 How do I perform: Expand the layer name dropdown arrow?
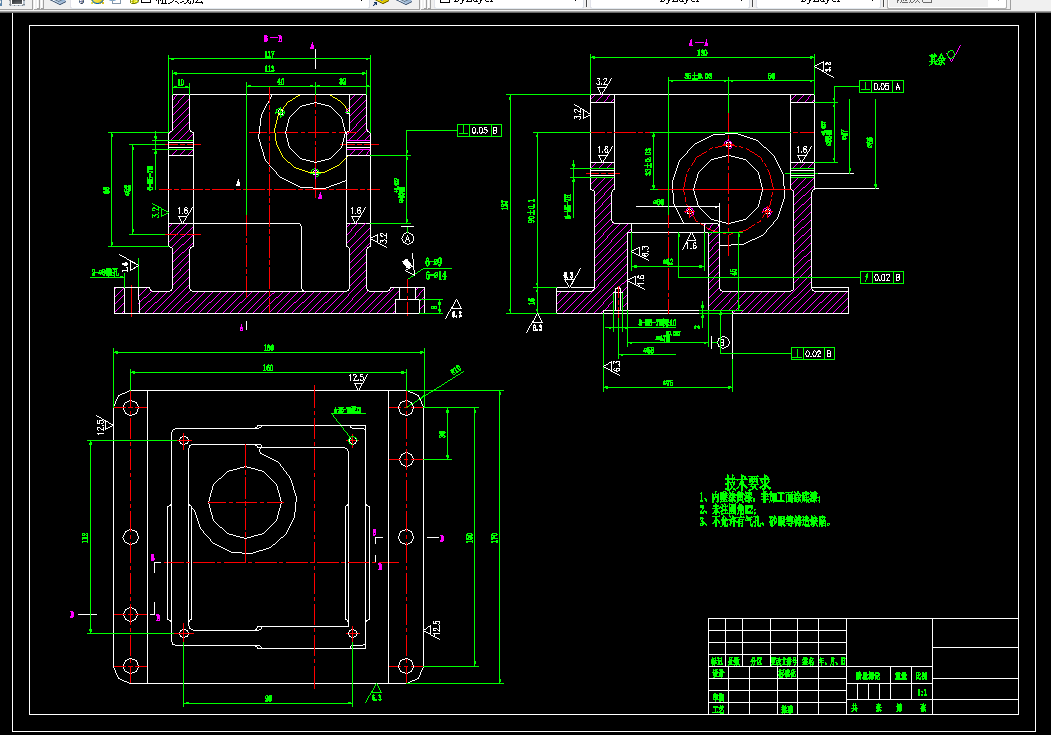coord(361,2)
